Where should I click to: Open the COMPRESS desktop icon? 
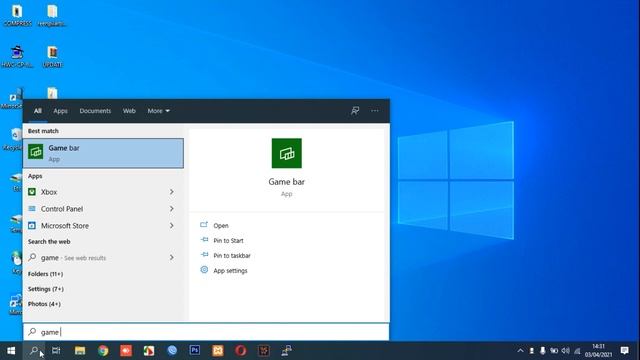pyautogui.click(x=17, y=16)
